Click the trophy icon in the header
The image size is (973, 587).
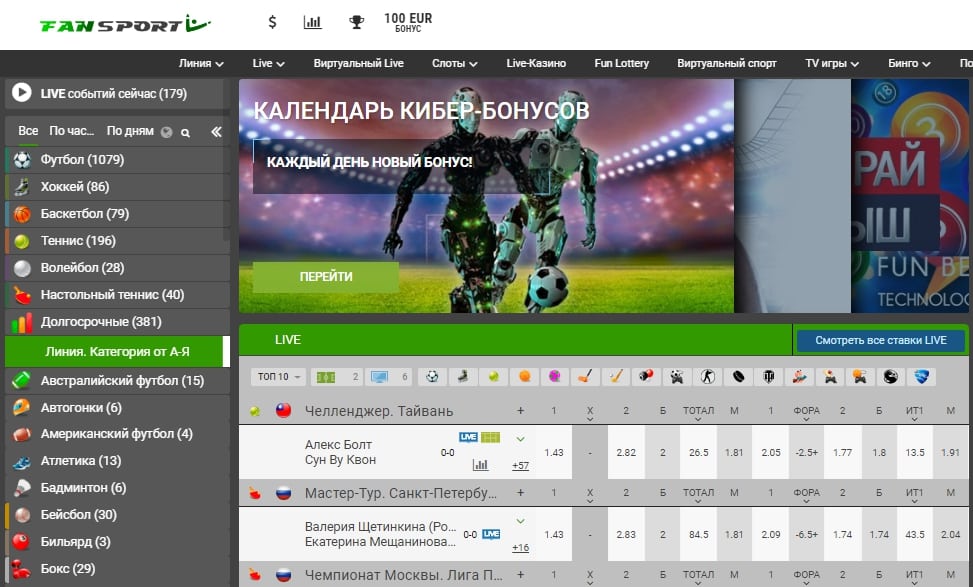(x=356, y=22)
